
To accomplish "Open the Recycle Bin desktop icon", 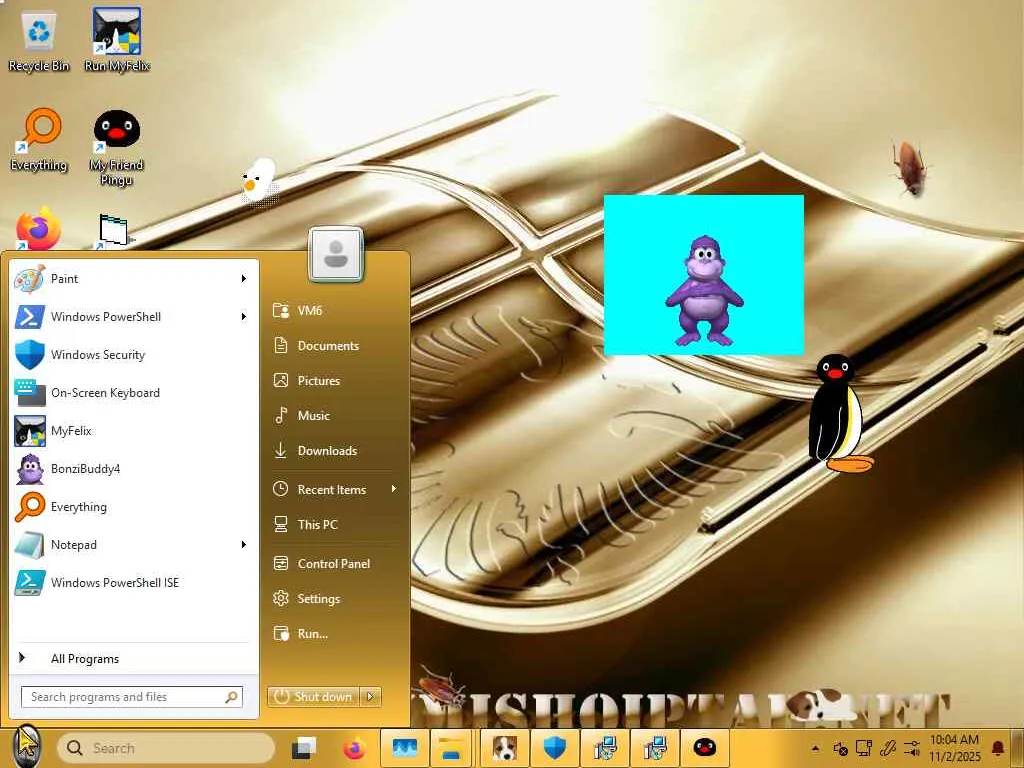I will coord(39,40).
